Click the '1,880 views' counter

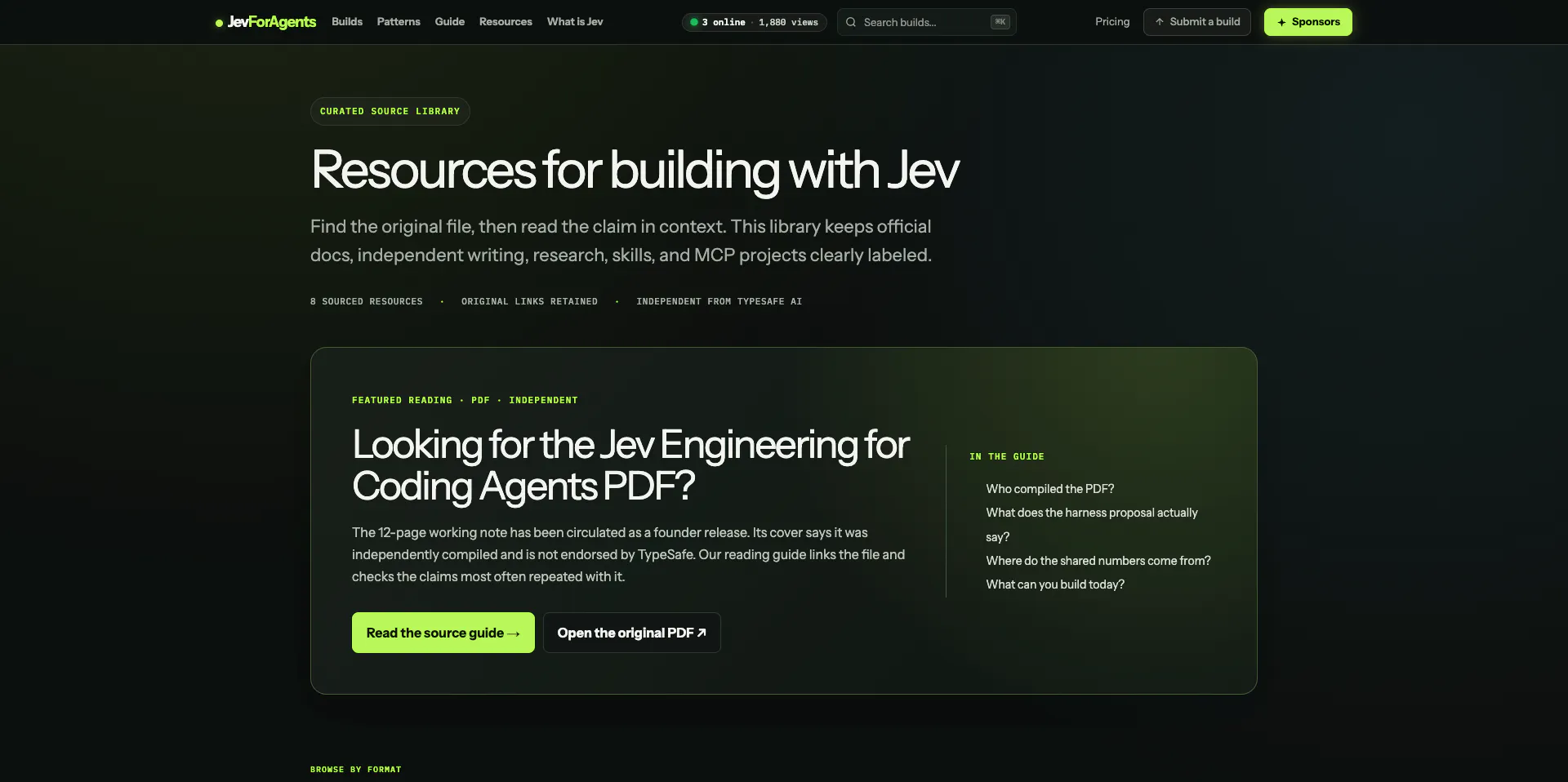(788, 22)
